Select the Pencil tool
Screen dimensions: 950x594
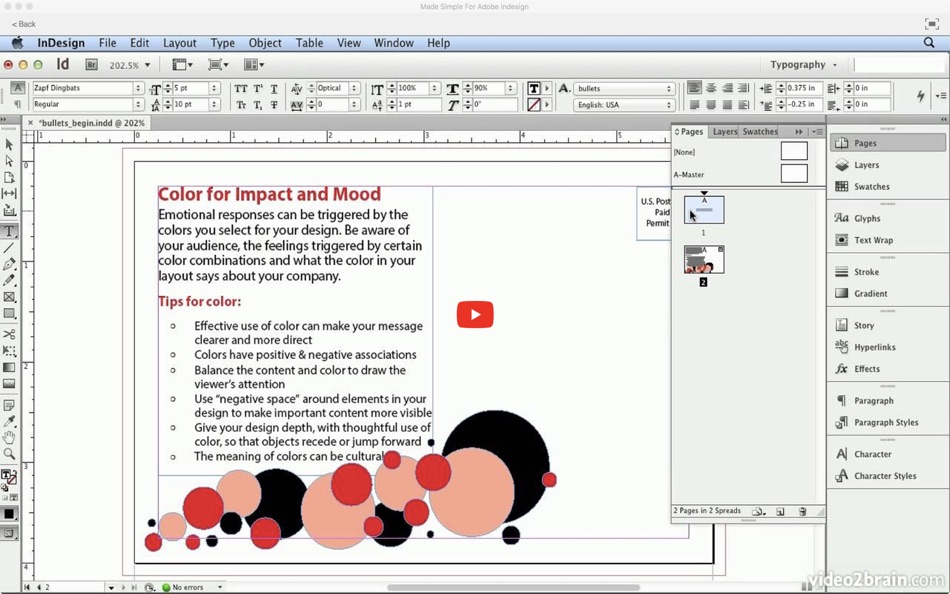[x=9, y=281]
